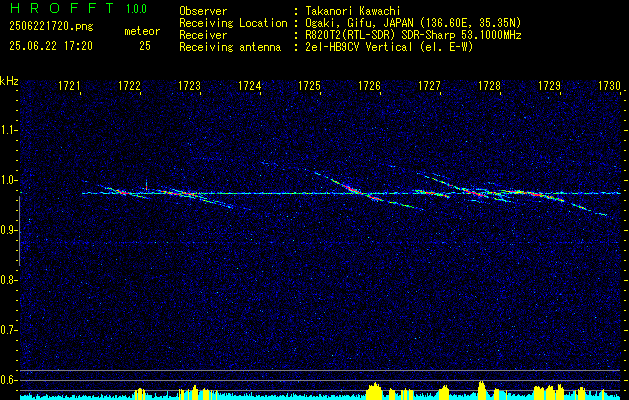Screen dimensions: 629x400
Task: Click the Receiver label
Action: (x=203, y=35)
